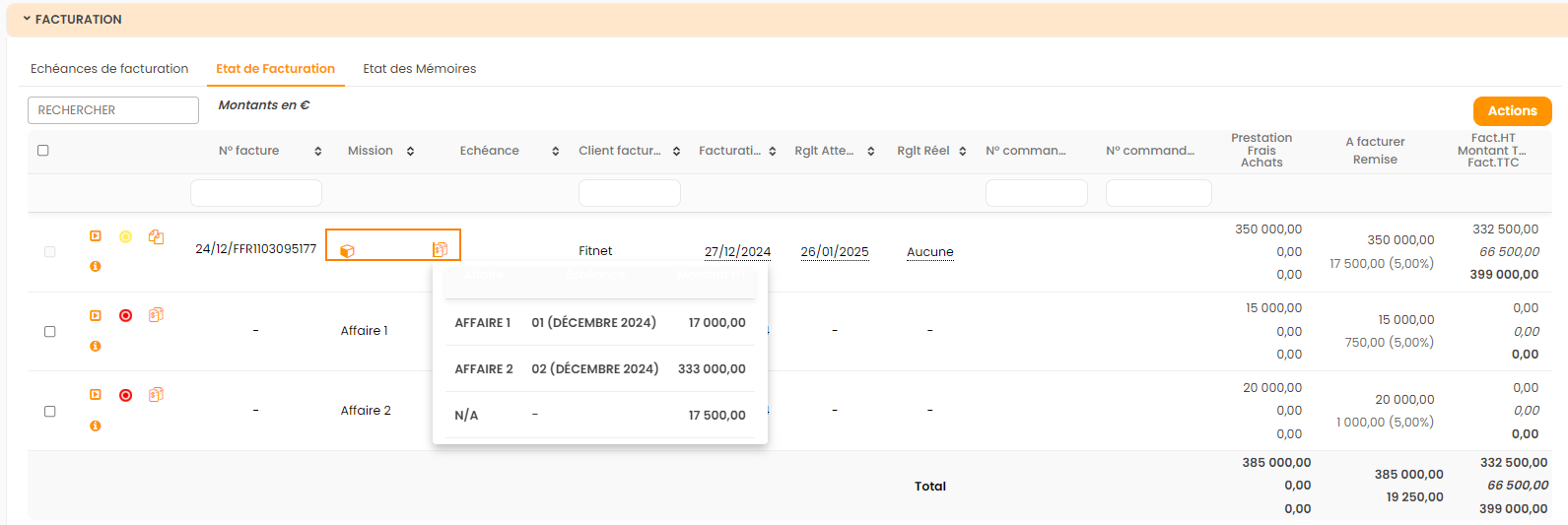Collapse the FACTURATION section

27,19
